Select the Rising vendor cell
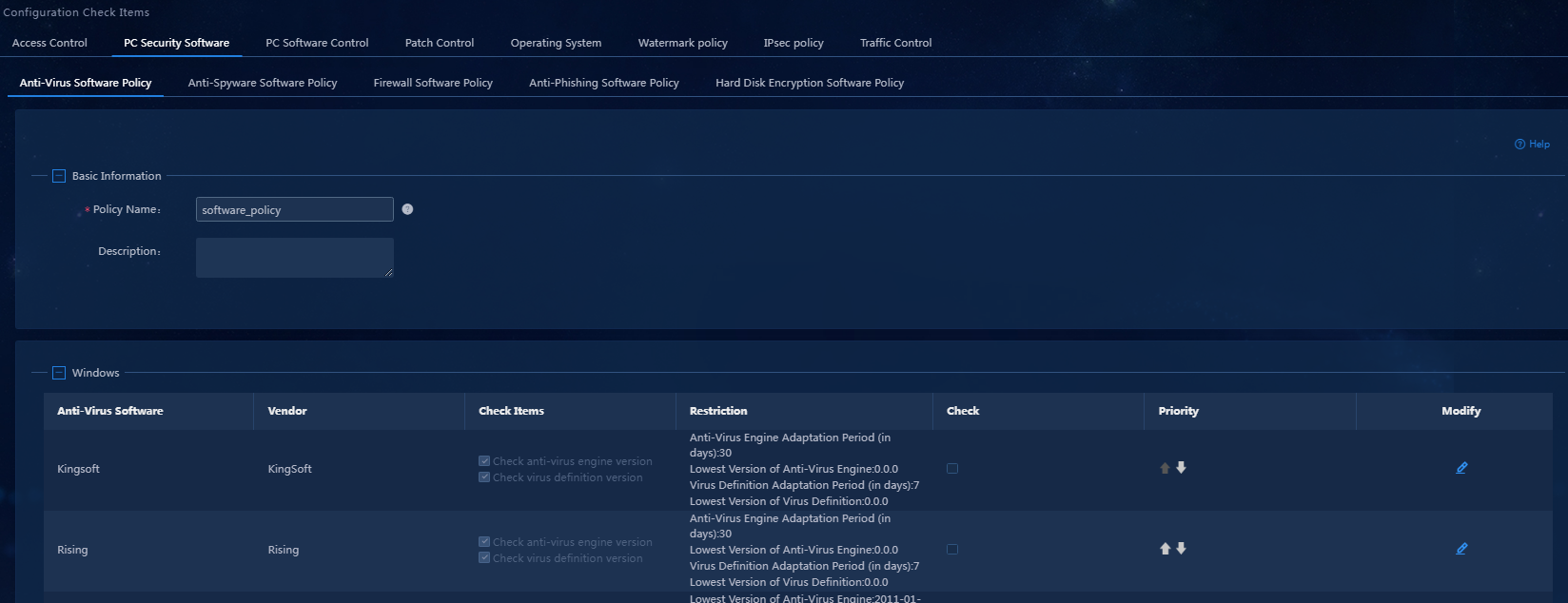1568x603 pixels. (x=284, y=550)
